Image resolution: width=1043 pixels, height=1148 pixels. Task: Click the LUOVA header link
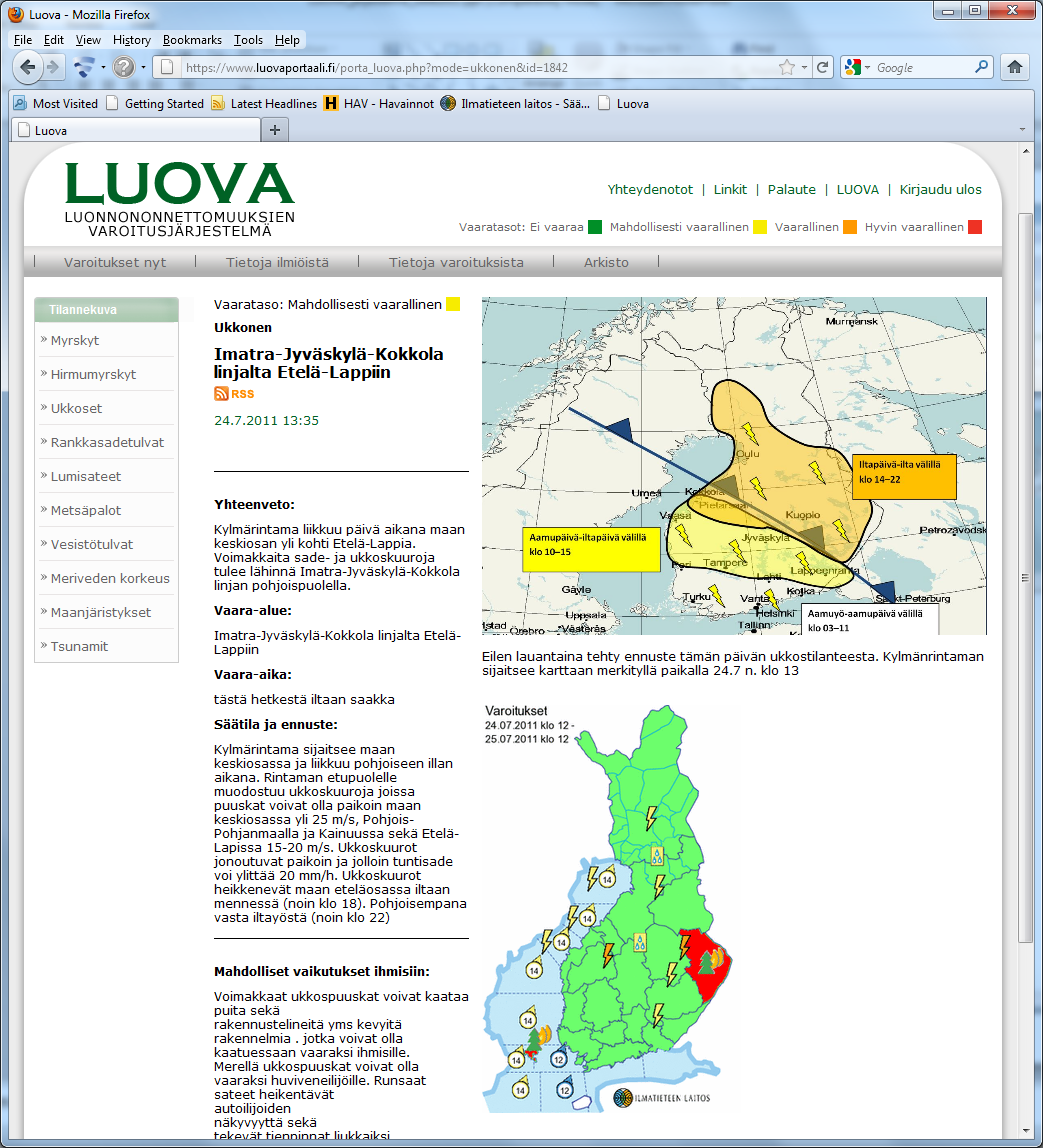pyautogui.click(x=857, y=189)
